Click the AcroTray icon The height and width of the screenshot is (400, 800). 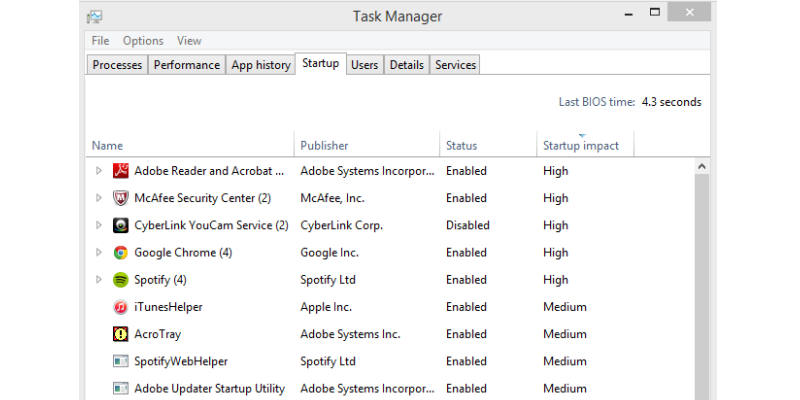coord(120,334)
